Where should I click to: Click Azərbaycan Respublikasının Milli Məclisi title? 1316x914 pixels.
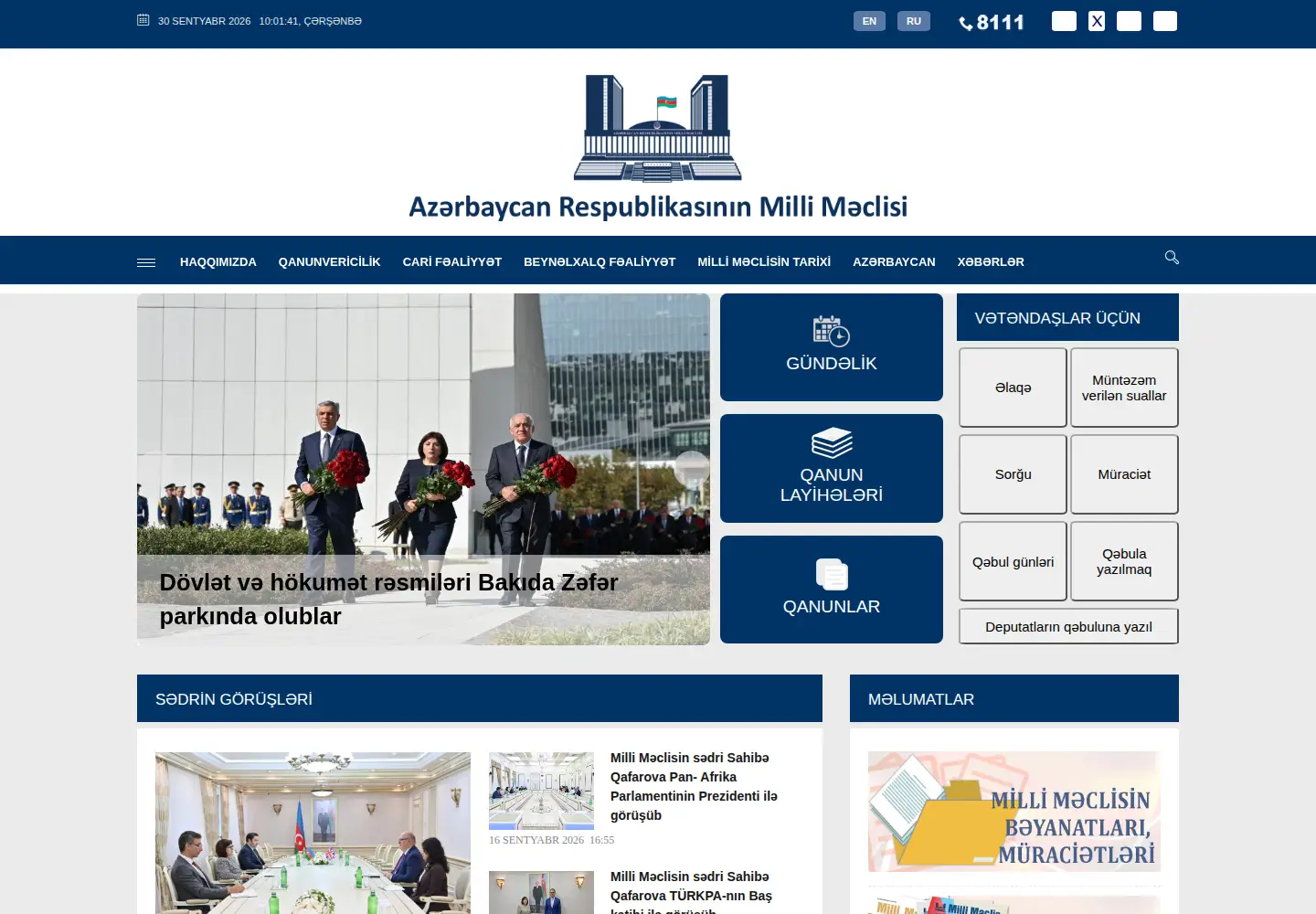[x=658, y=207]
